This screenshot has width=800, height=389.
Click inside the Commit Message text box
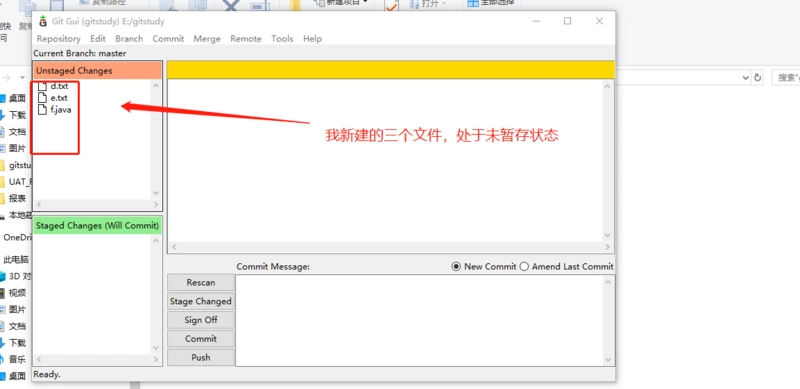(x=419, y=320)
